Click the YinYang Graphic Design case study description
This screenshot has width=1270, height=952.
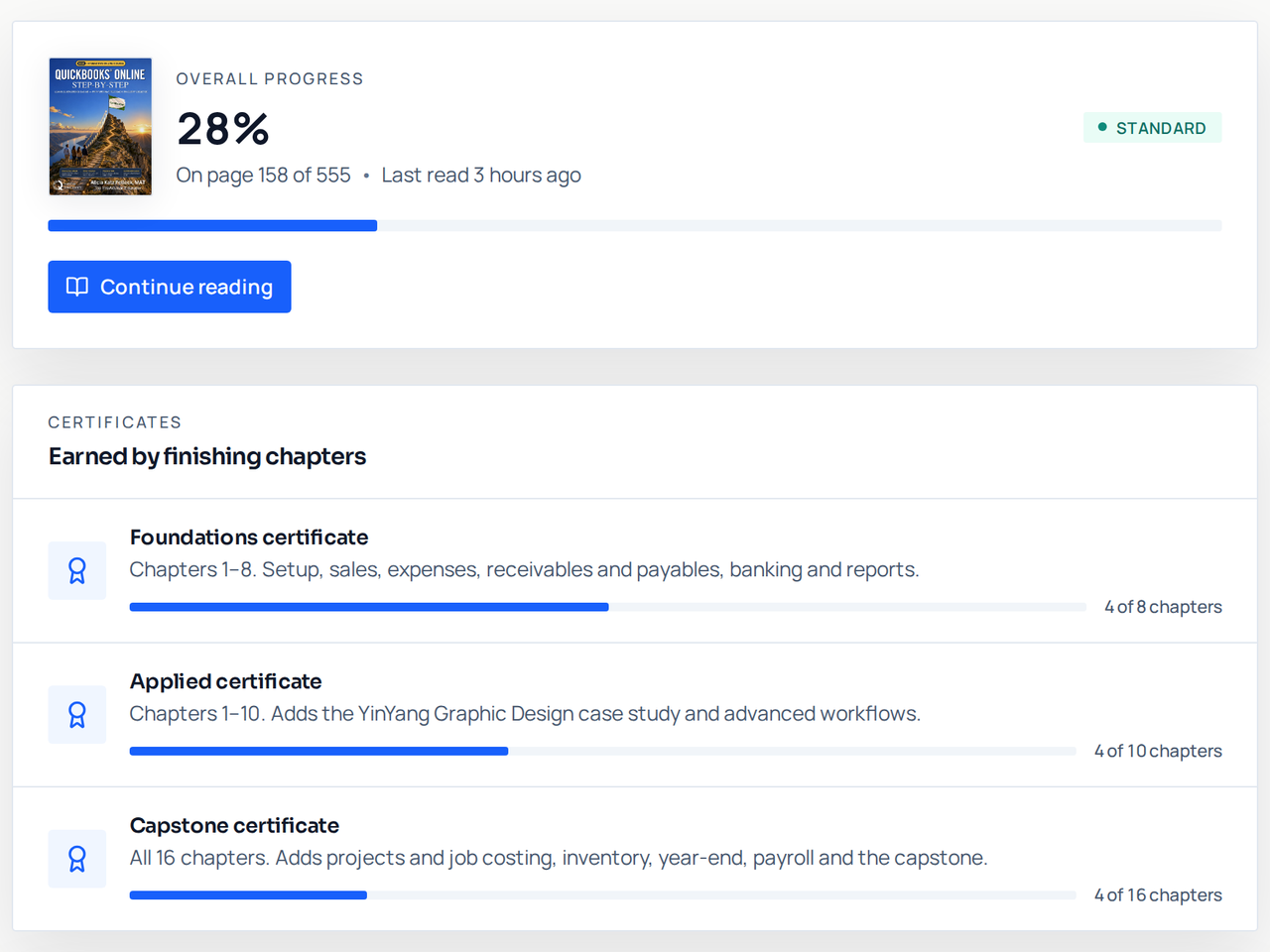coord(525,713)
